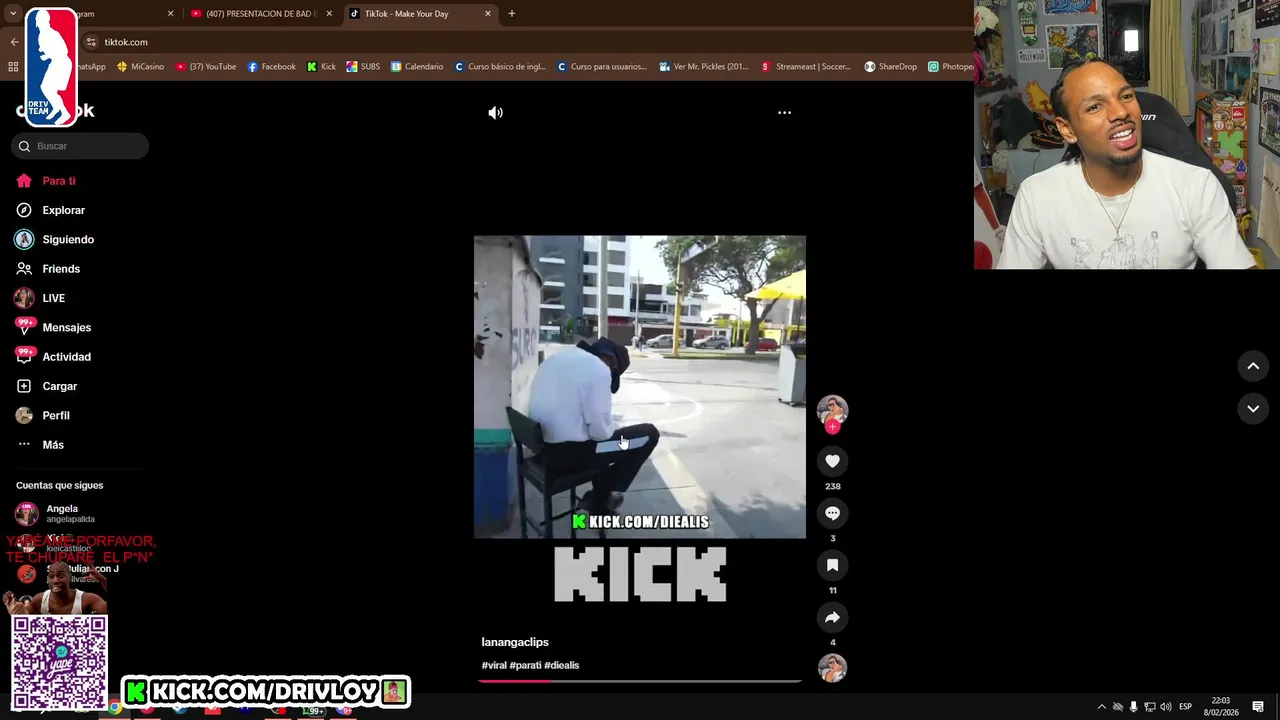Share the video using arrow icon

point(832,617)
